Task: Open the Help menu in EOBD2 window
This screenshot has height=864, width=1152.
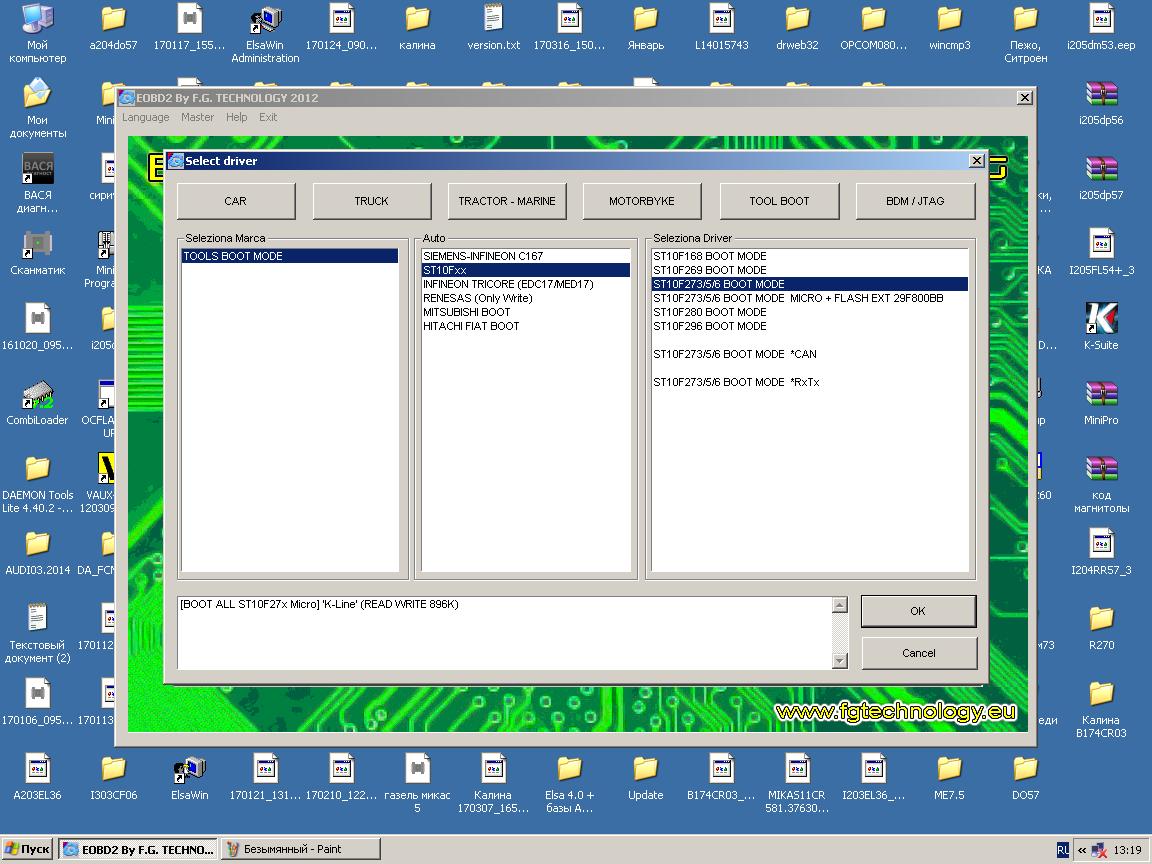Action: coord(237,117)
